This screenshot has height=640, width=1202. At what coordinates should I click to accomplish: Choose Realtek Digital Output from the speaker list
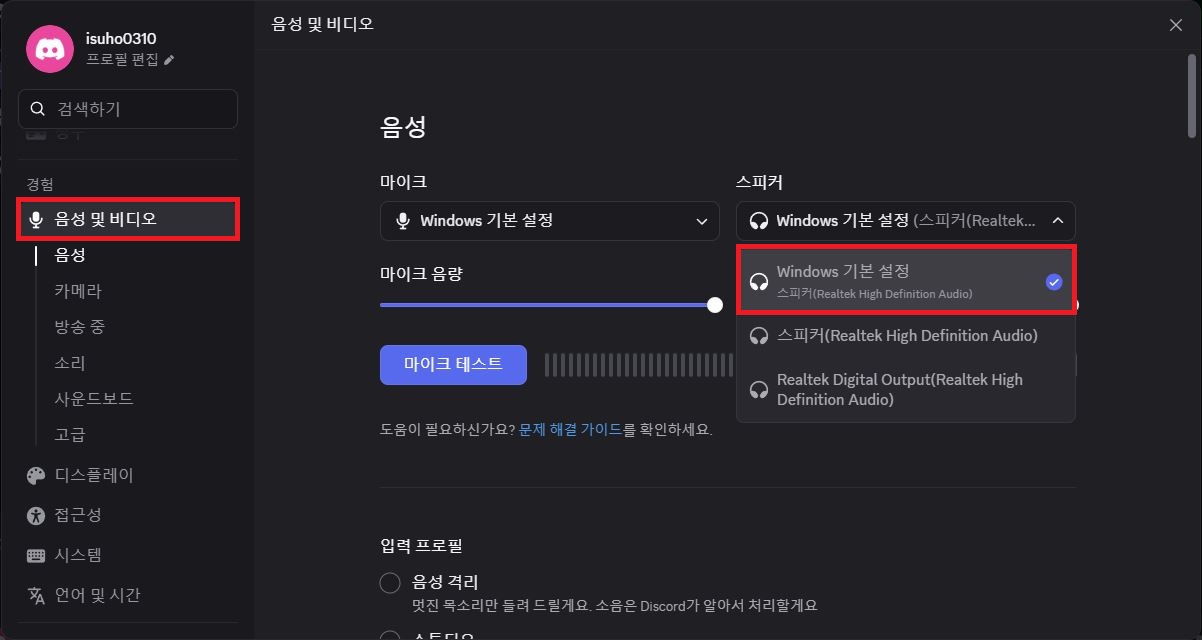[x=906, y=390]
